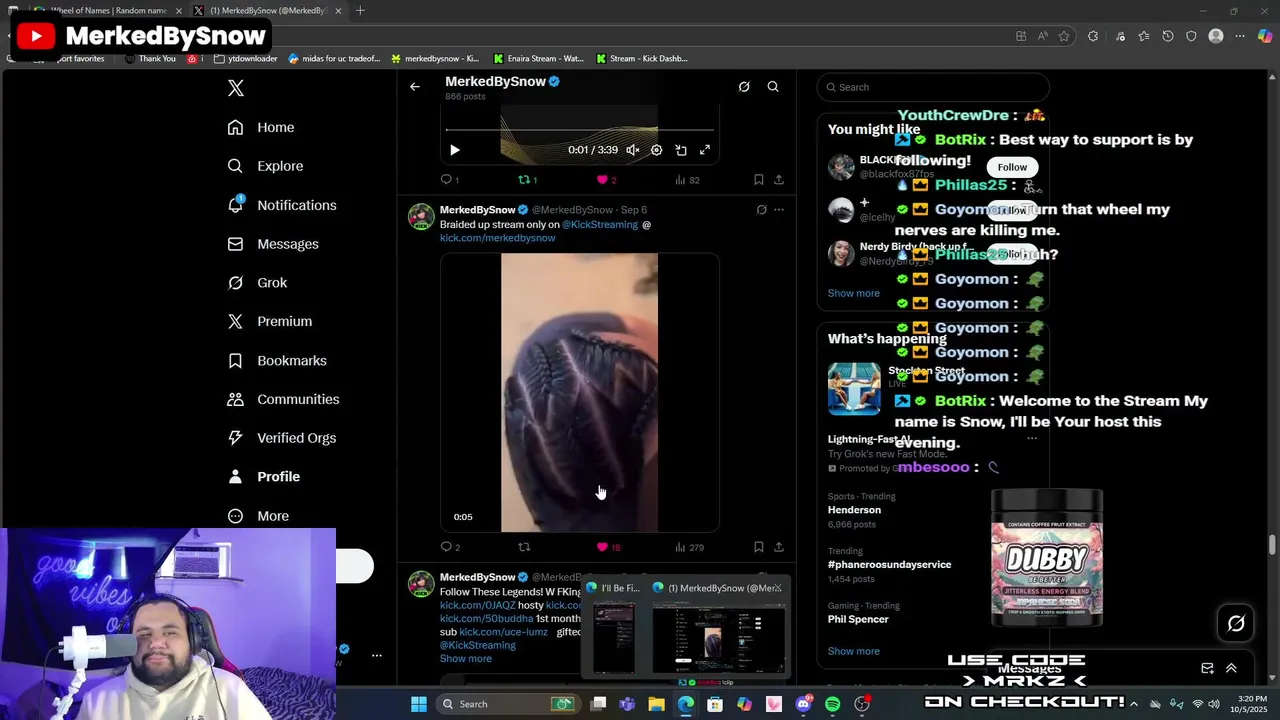Reply to the post with 1 comment
This screenshot has height=720, width=1280.
tap(449, 180)
